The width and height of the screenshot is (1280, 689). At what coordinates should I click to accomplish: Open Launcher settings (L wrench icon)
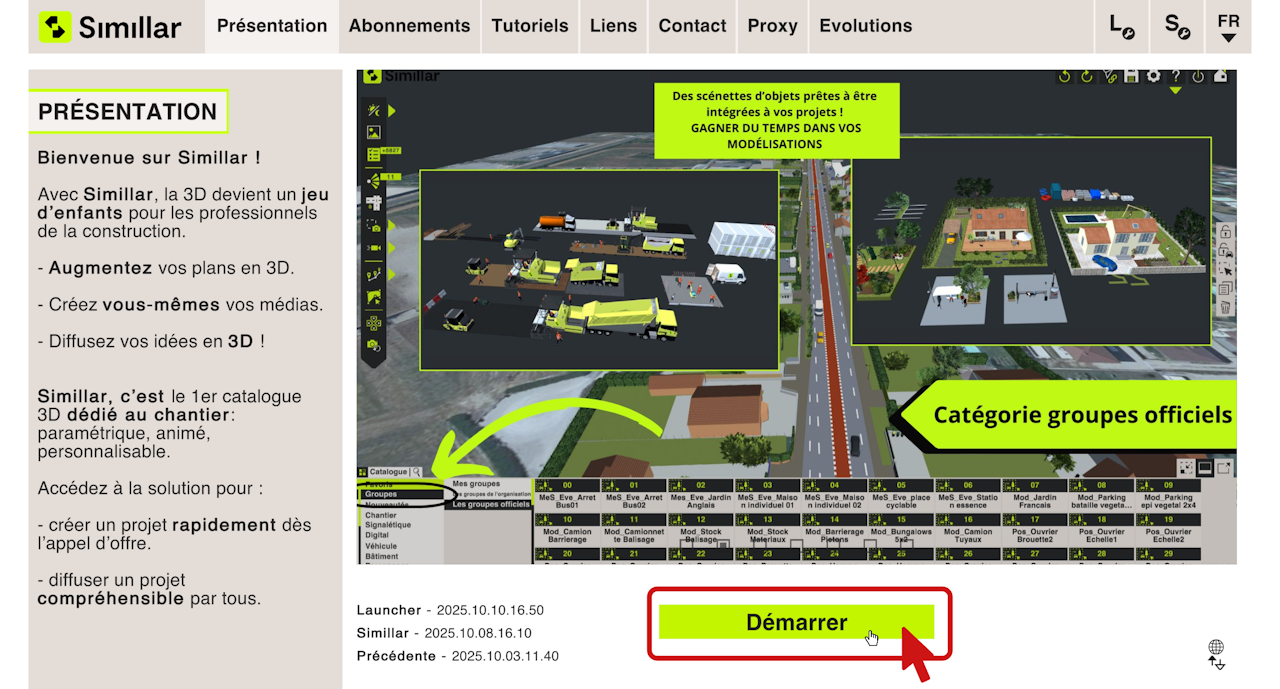pyautogui.click(x=1122, y=26)
